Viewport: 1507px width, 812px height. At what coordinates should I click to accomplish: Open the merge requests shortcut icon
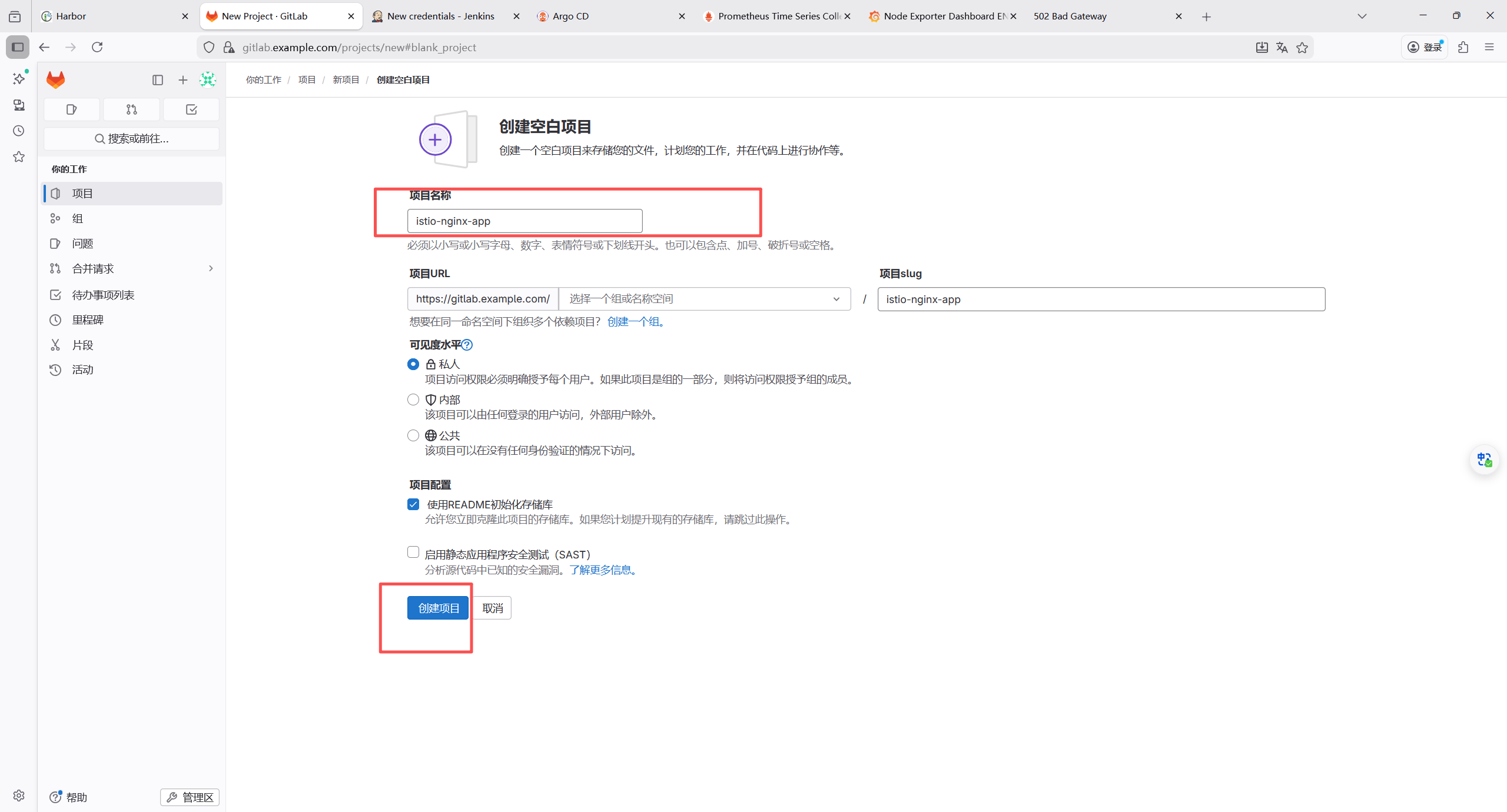(x=131, y=109)
